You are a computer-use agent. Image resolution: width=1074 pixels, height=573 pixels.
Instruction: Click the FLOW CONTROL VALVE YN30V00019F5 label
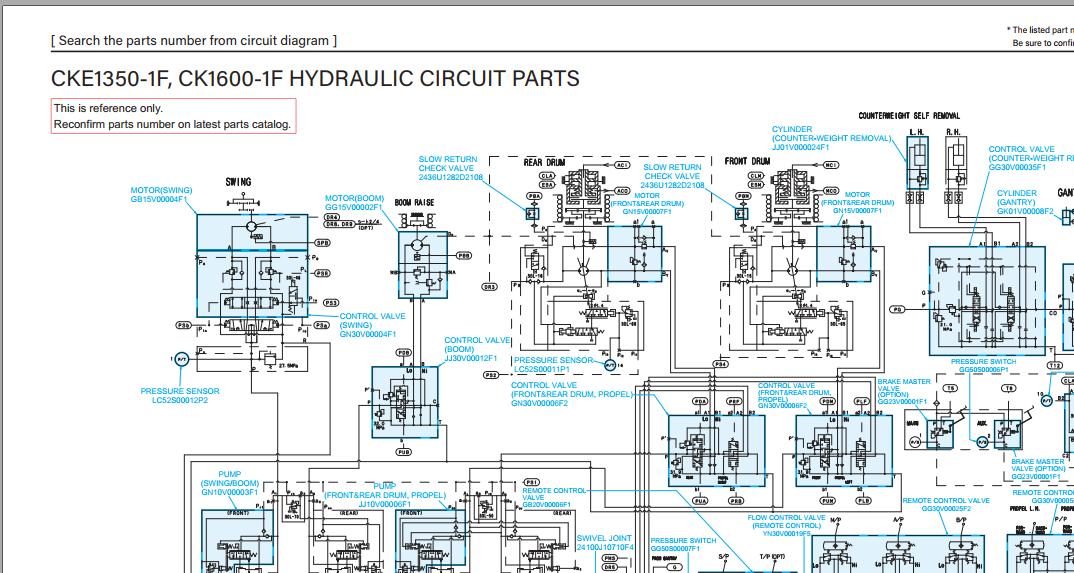786,525
